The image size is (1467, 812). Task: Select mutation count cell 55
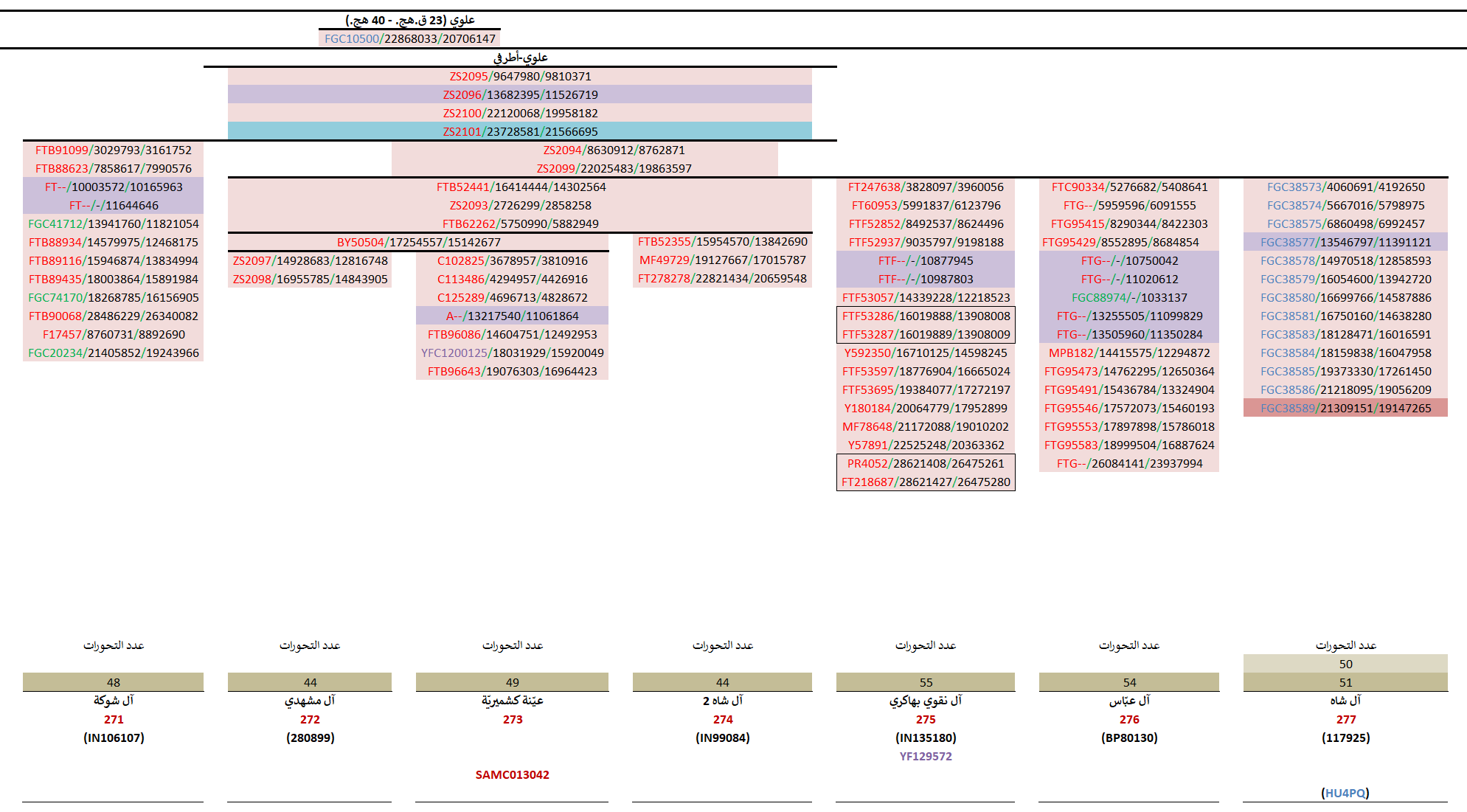(x=925, y=682)
